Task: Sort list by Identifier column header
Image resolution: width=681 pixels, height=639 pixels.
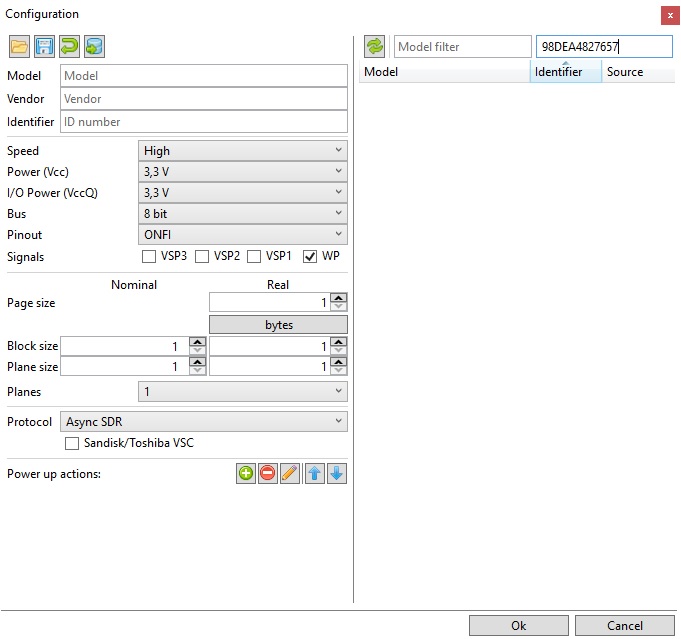Action: [x=565, y=72]
